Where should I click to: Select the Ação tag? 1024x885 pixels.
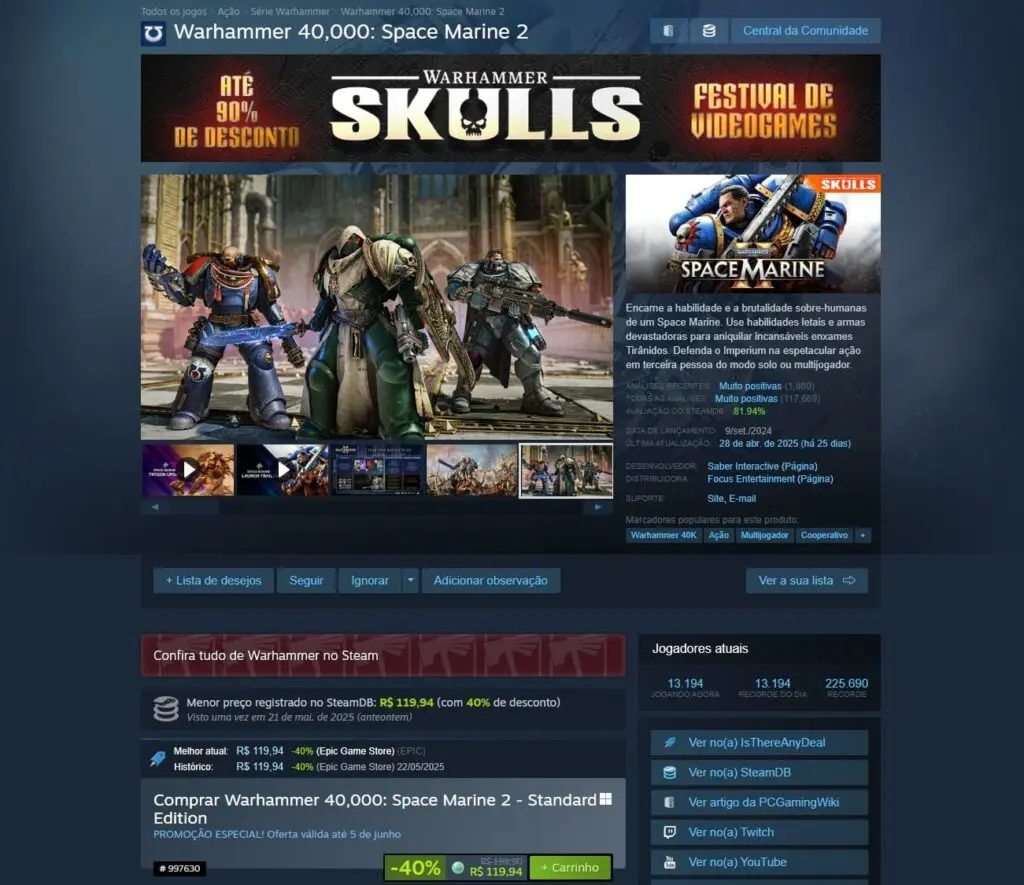point(718,535)
